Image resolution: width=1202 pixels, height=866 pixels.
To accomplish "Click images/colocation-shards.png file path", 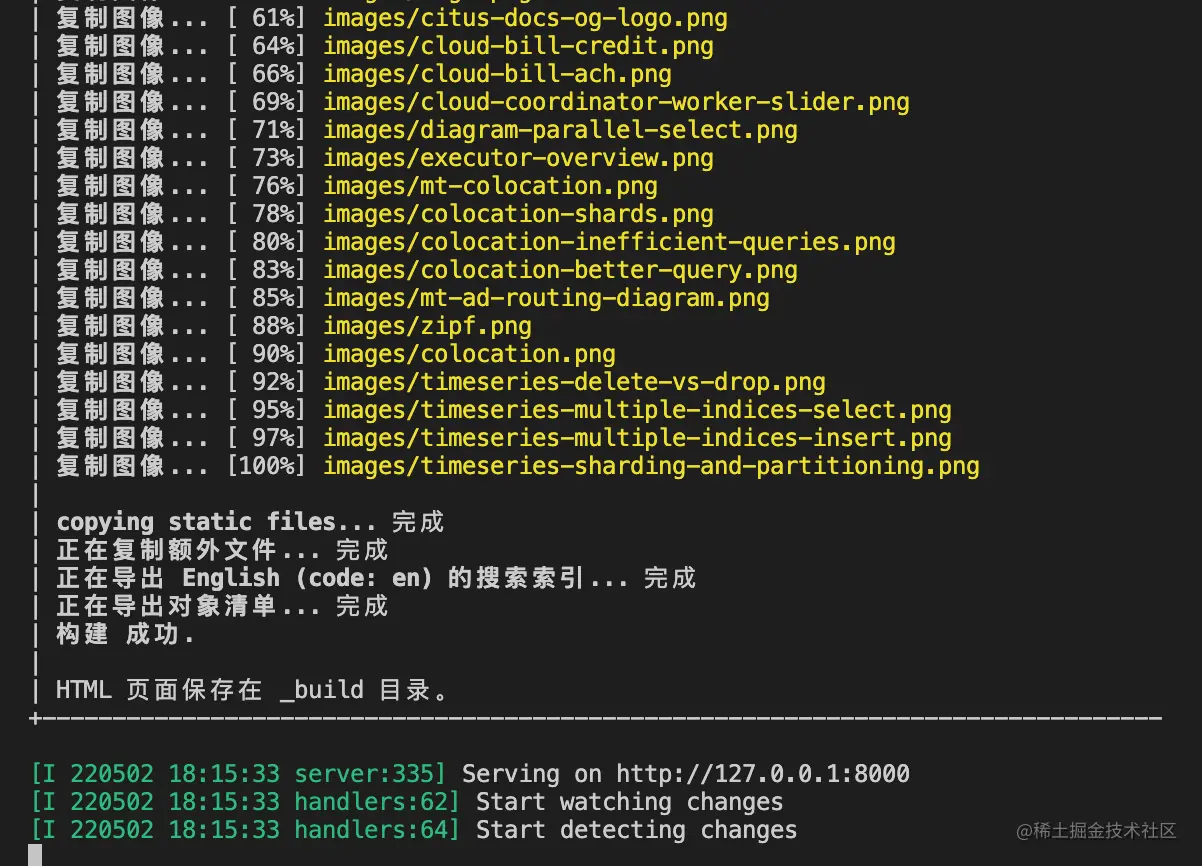I will (x=518, y=214).
